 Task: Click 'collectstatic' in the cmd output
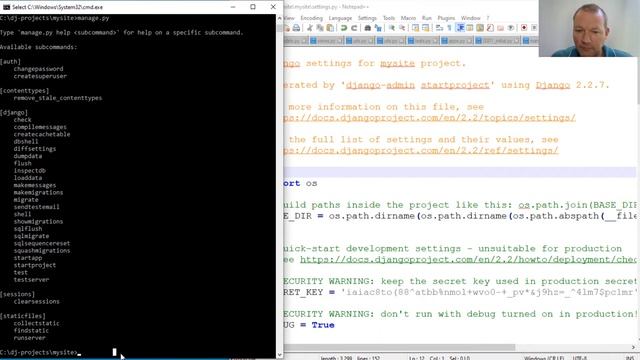click(36, 323)
